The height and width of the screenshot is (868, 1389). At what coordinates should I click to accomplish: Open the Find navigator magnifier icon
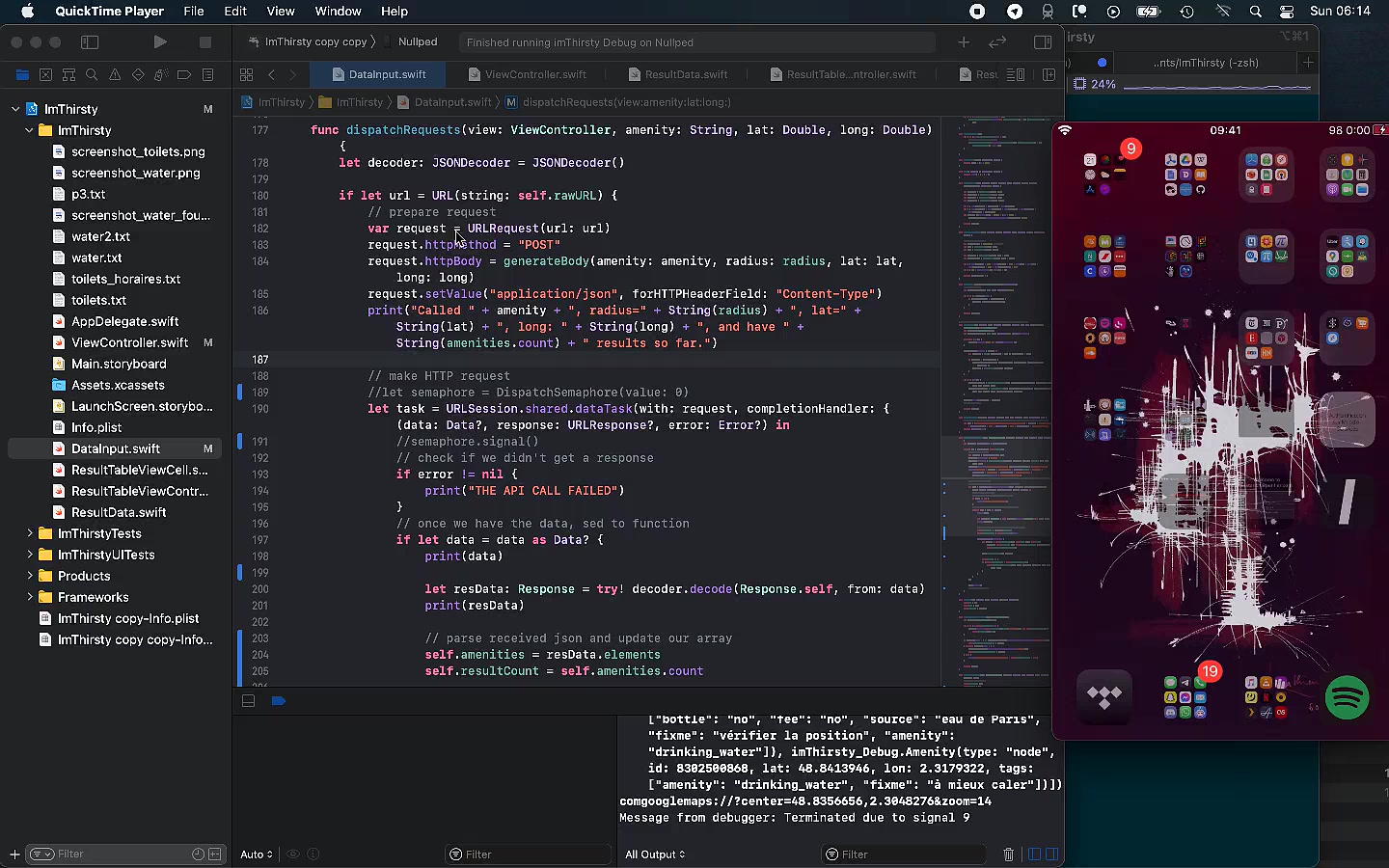pyautogui.click(x=92, y=75)
